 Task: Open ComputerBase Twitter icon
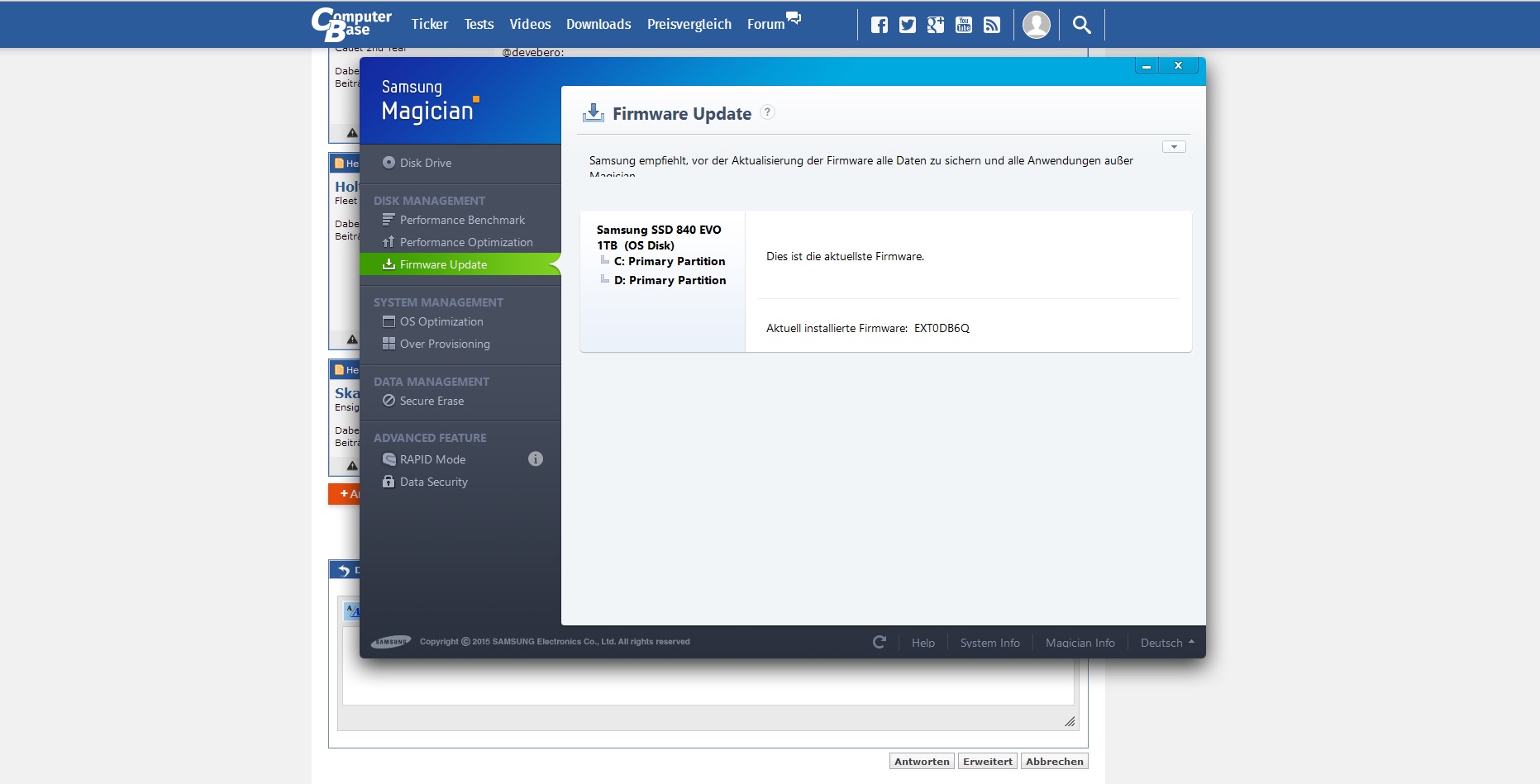[x=908, y=25]
